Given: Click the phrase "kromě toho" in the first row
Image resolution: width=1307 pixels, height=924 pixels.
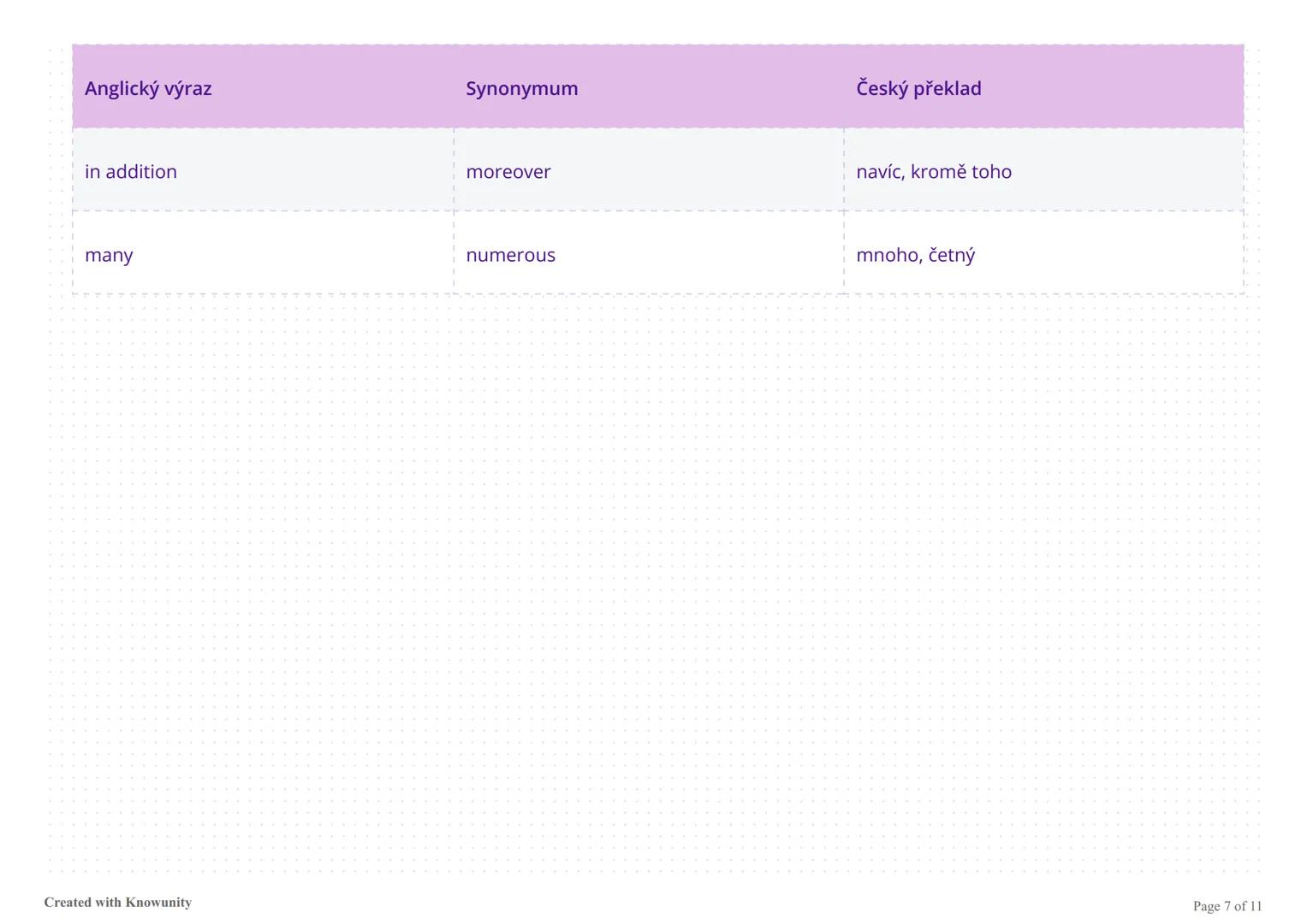Looking at the screenshot, I should point(960,171).
